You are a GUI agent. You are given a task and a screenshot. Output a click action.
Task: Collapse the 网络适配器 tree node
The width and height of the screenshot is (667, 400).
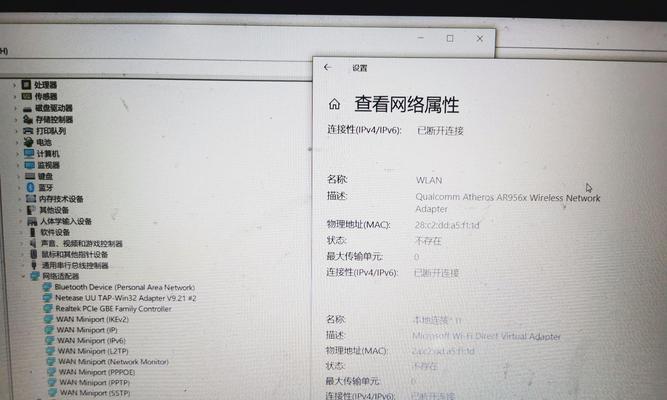(x=24, y=277)
